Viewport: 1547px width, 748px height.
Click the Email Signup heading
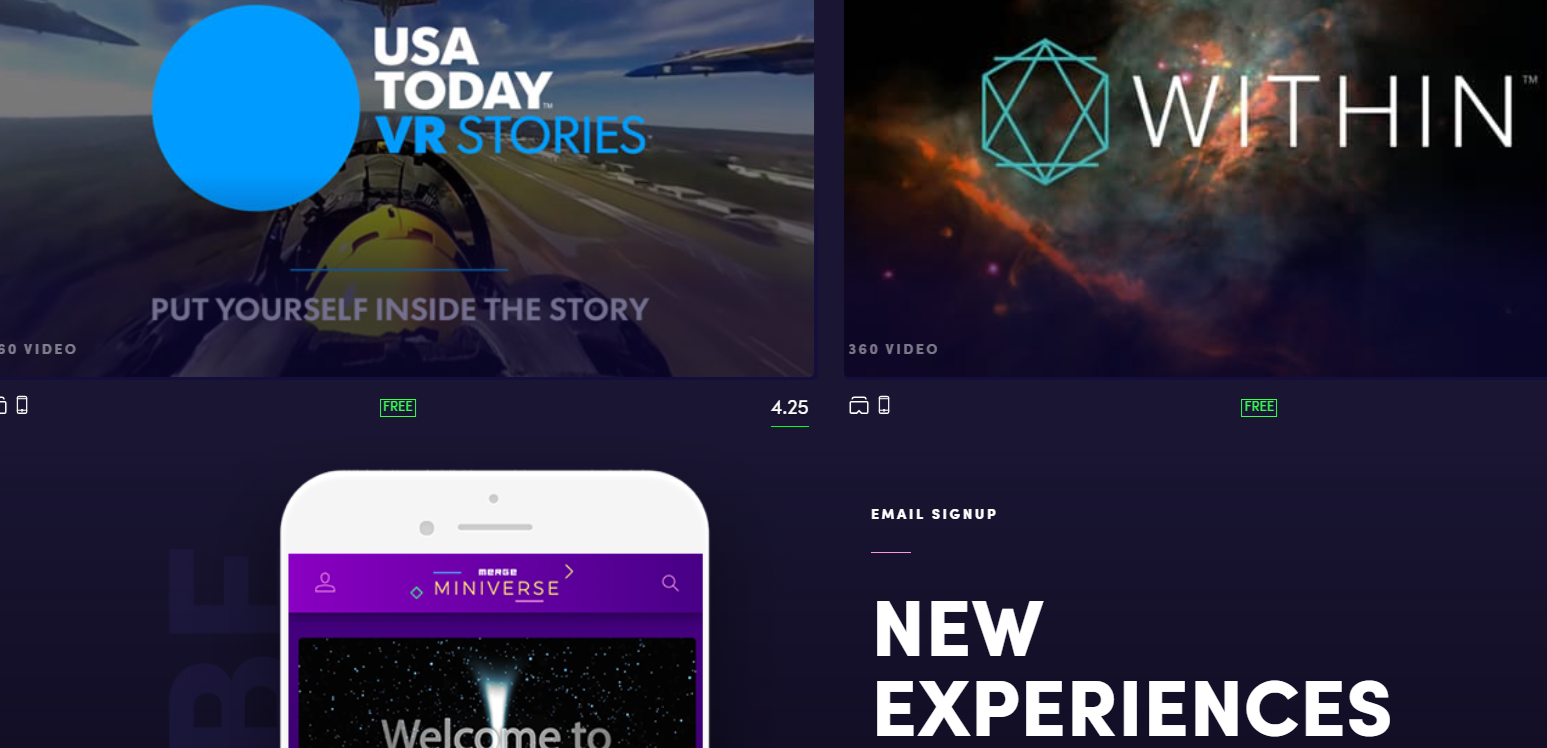pos(934,514)
